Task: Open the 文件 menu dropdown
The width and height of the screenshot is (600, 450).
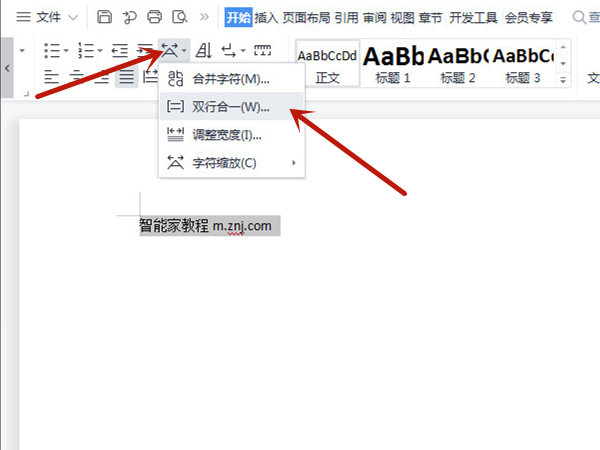Action: [42, 17]
